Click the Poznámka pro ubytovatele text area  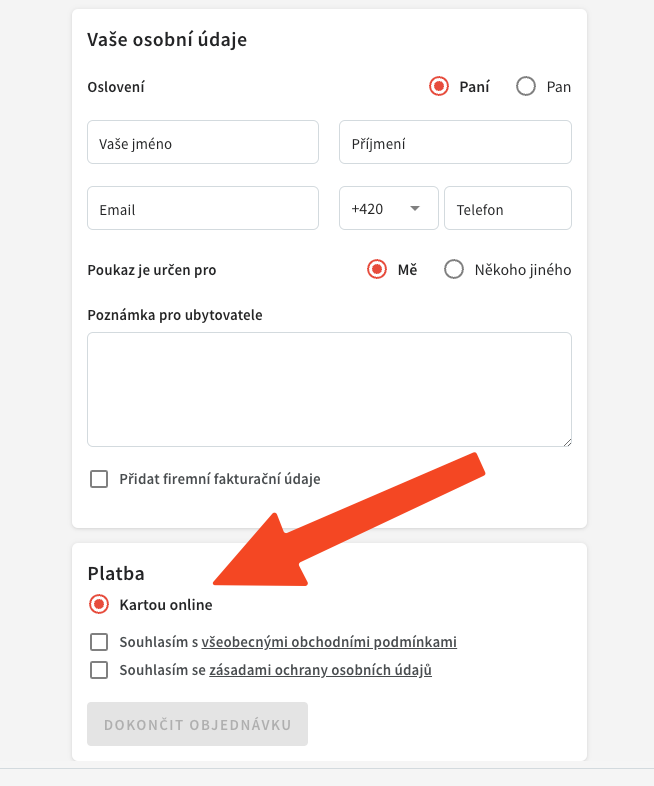coord(329,389)
